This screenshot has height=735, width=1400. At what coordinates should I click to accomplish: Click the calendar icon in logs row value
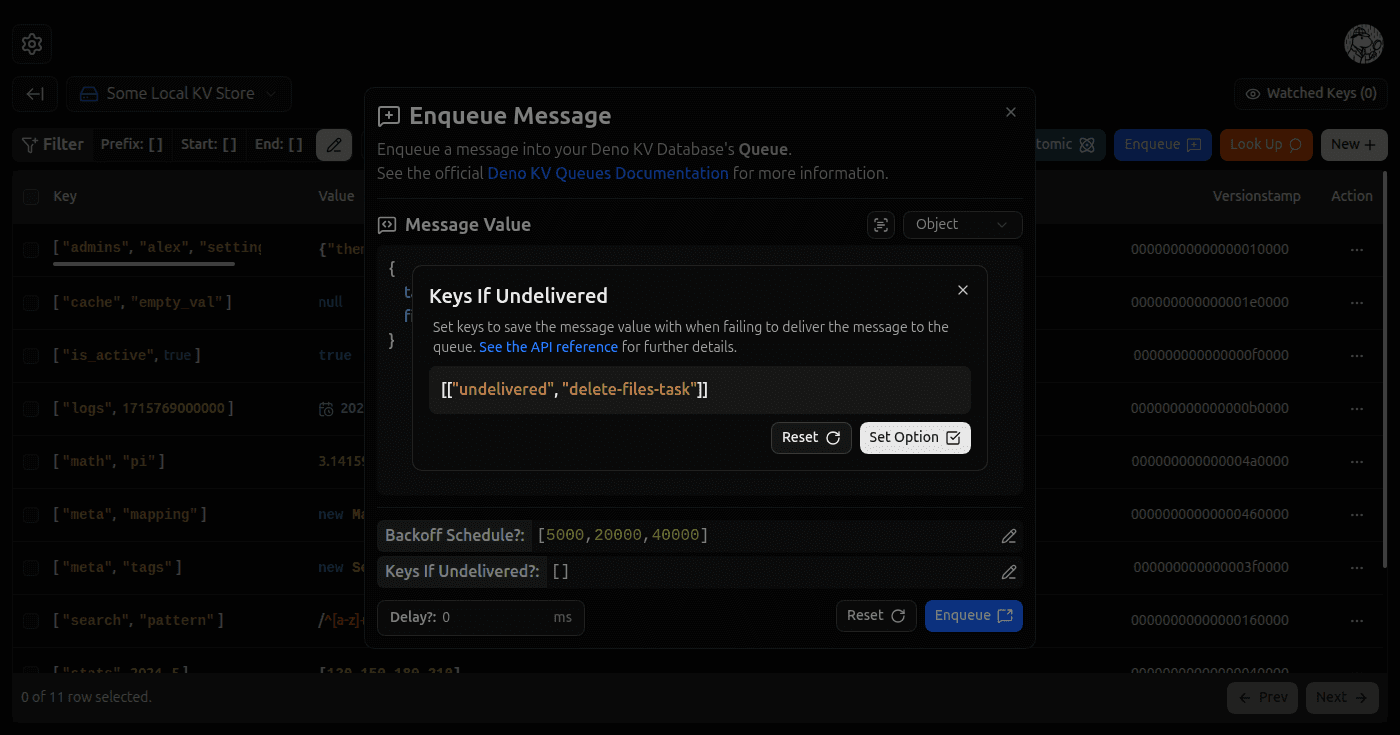(x=326, y=408)
